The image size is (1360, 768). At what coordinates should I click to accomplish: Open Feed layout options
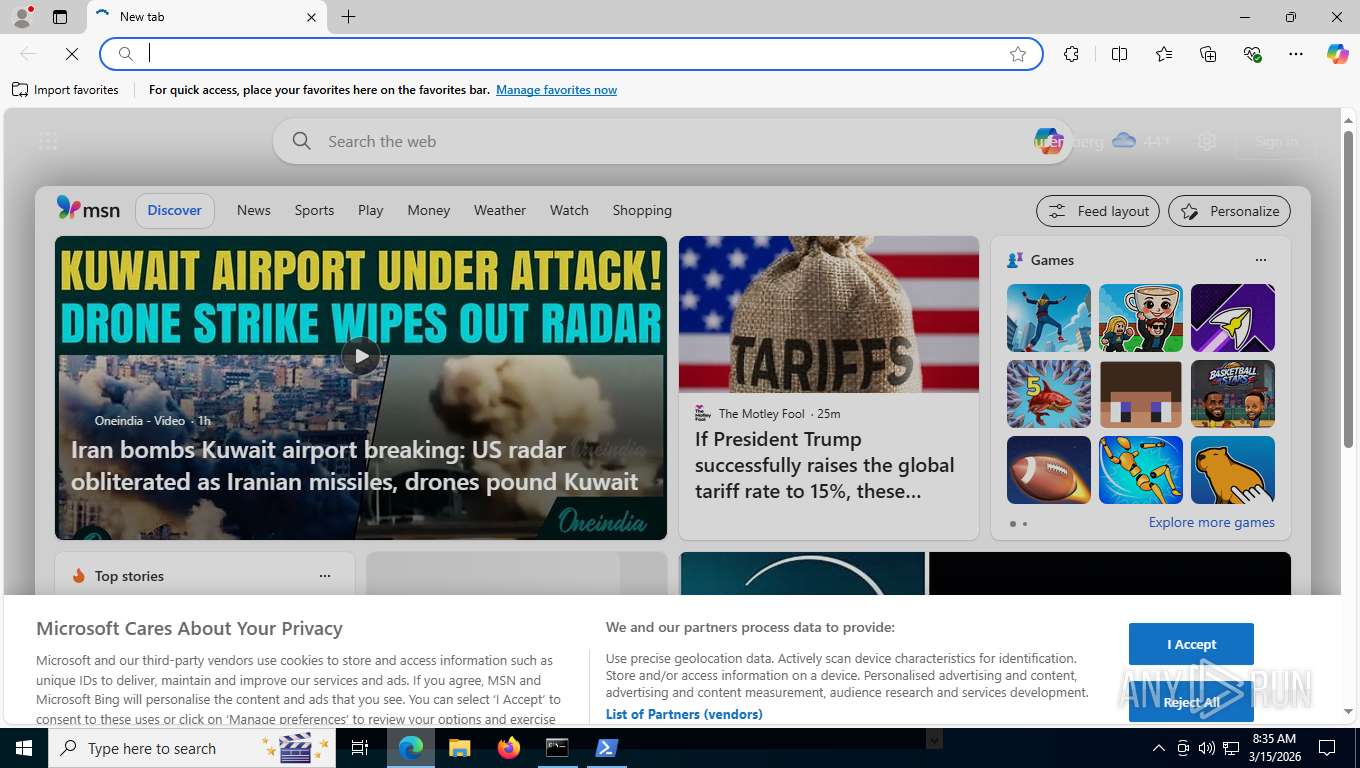[x=1098, y=211]
